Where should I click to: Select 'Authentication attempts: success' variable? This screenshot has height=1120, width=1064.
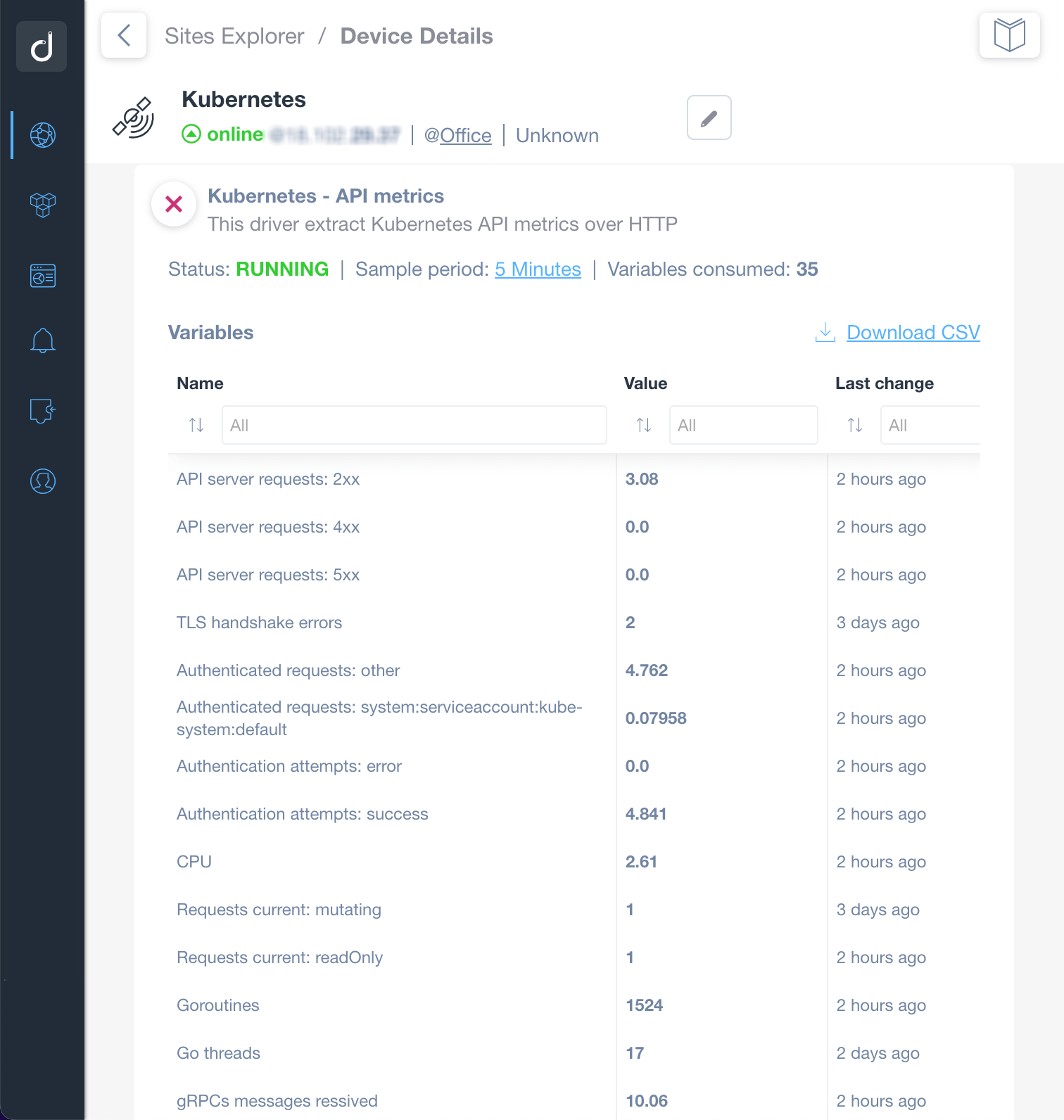pyautogui.click(x=303, y=814)
